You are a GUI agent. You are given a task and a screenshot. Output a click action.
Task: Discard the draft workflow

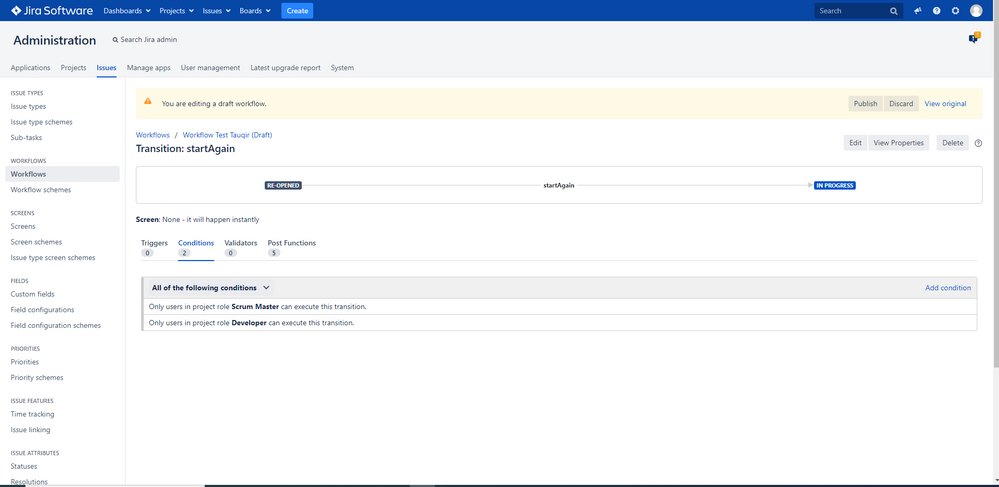(x=901, y=104)
